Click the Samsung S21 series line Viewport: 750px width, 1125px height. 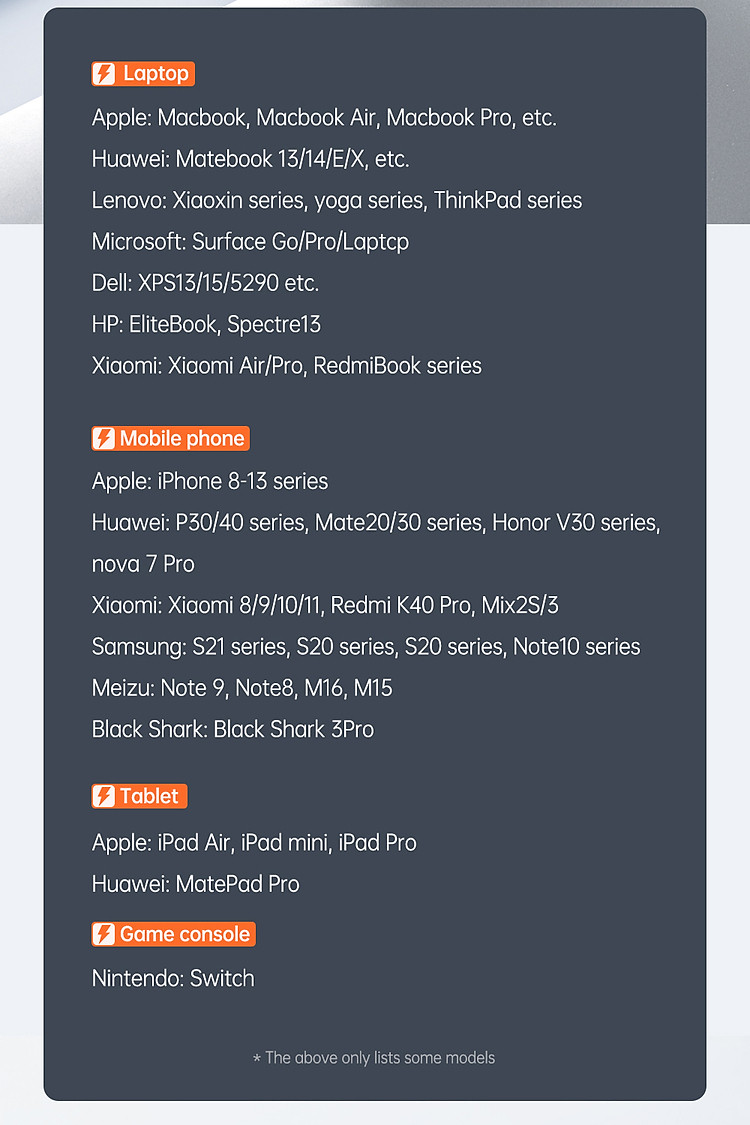366,647
